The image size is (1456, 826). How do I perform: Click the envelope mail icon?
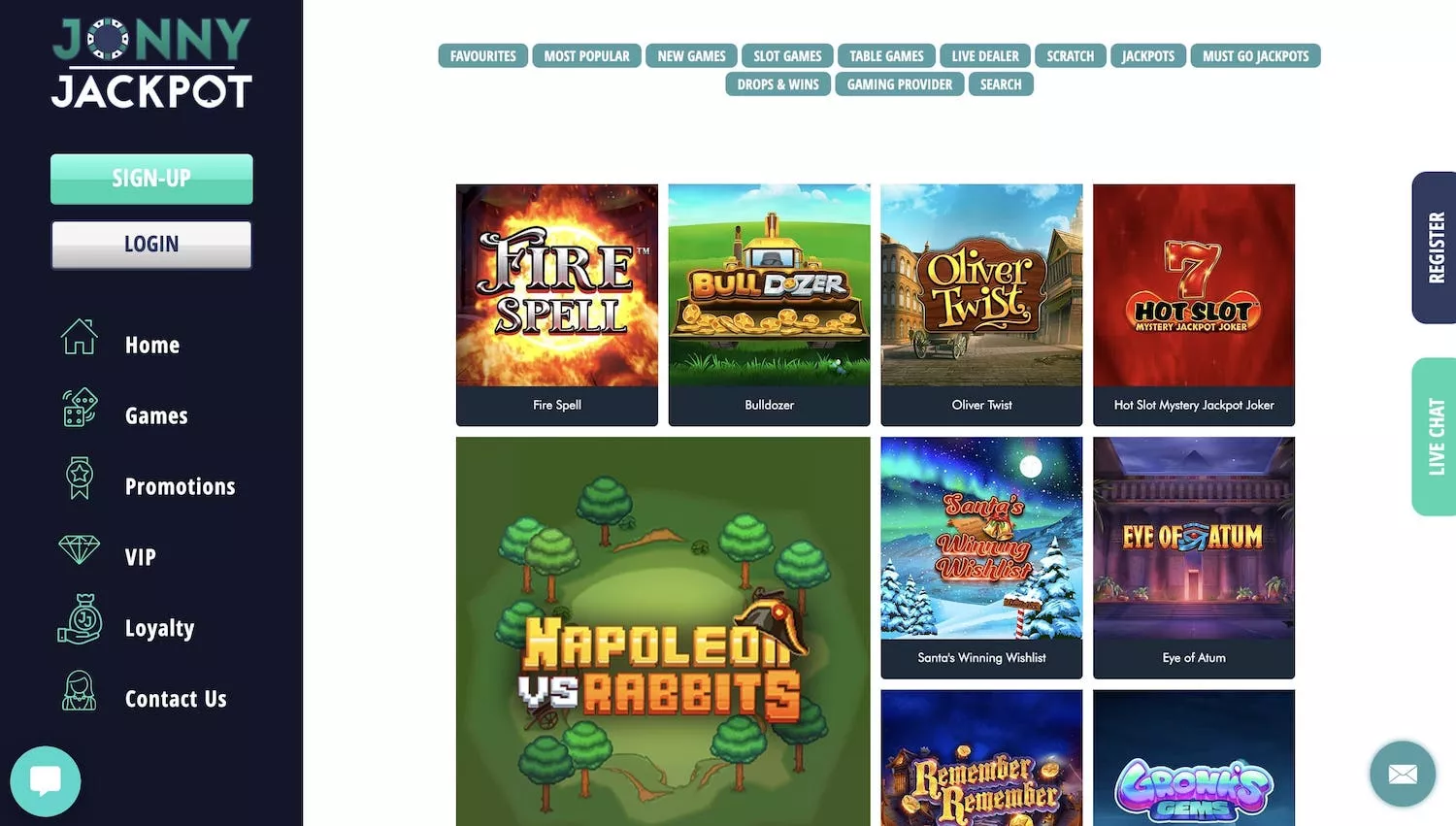[1403, 774]
